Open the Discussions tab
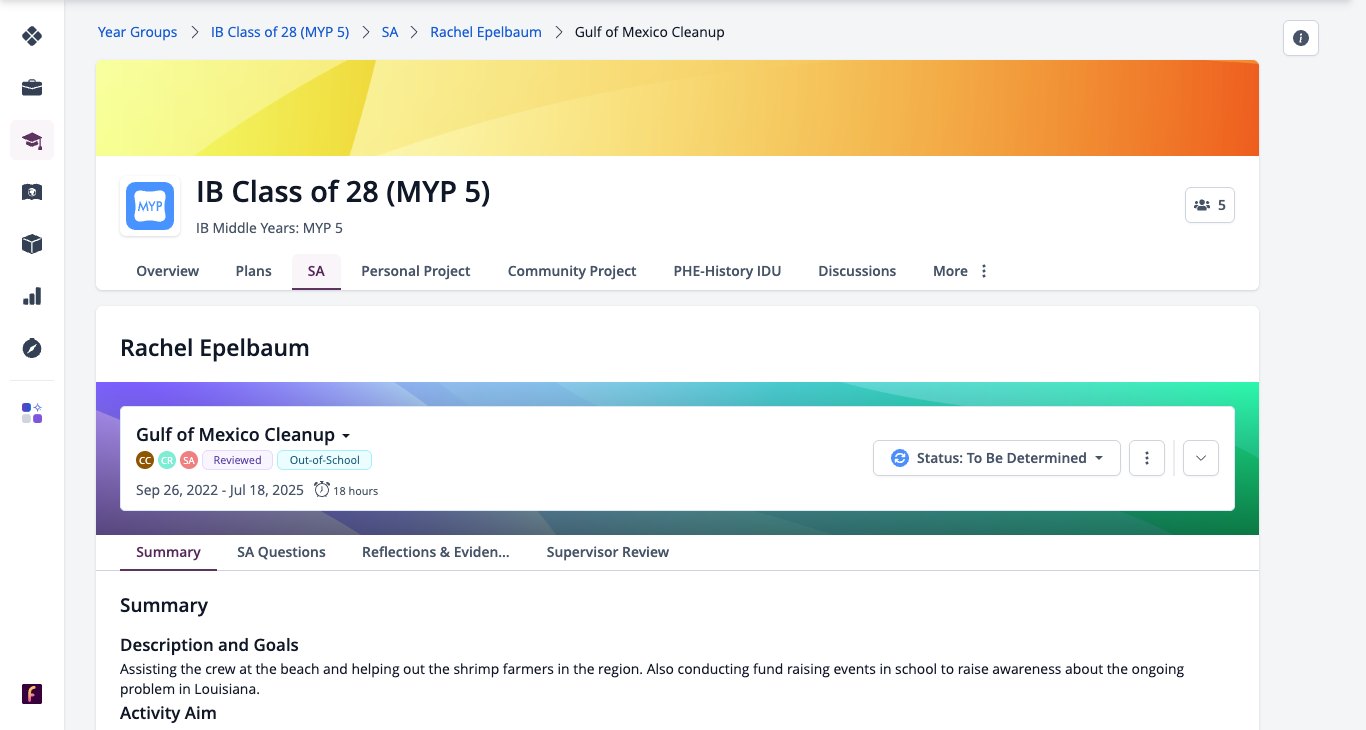1366x730 pixels. 857,271
